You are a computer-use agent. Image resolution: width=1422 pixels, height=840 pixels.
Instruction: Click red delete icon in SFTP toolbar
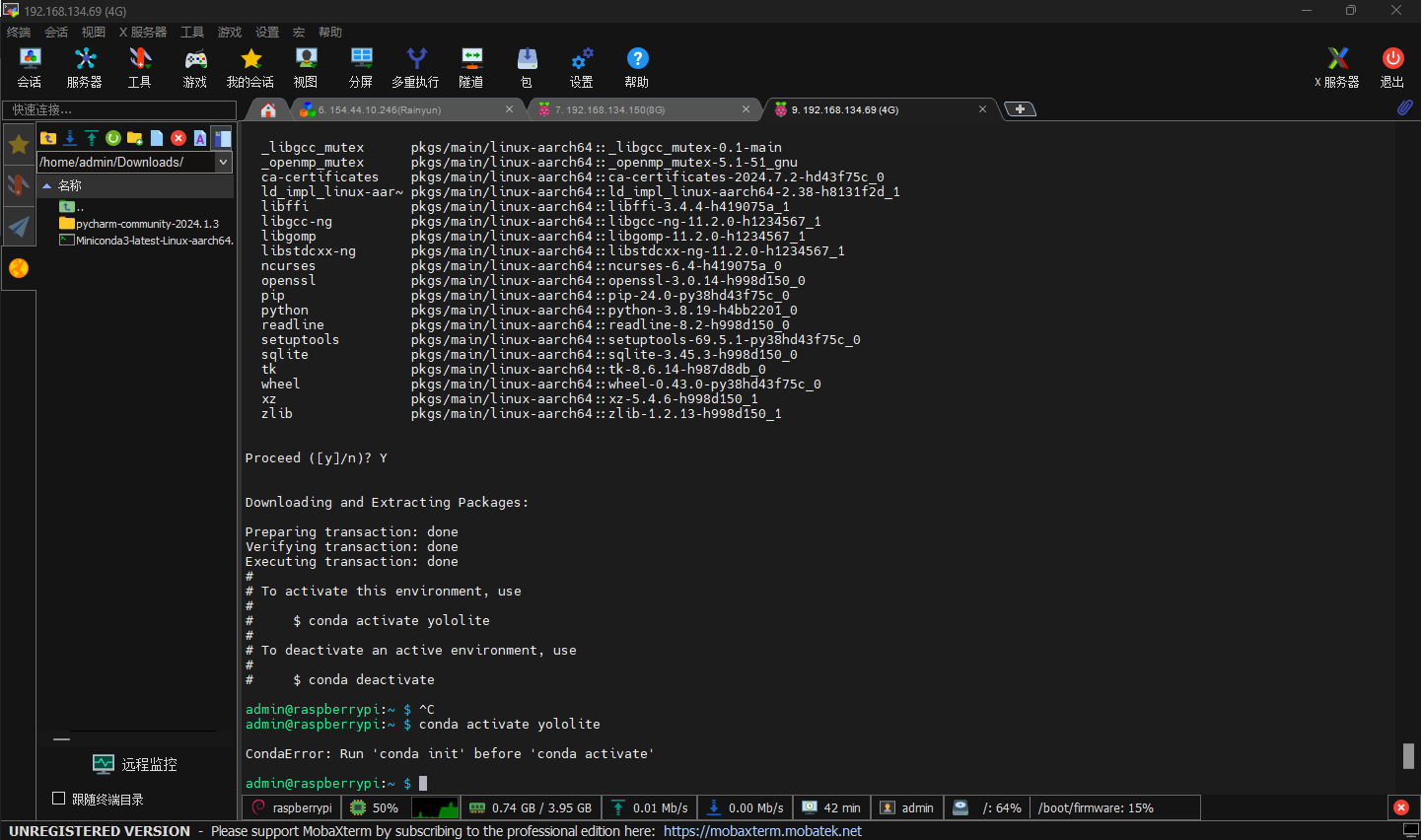point(178,138)
